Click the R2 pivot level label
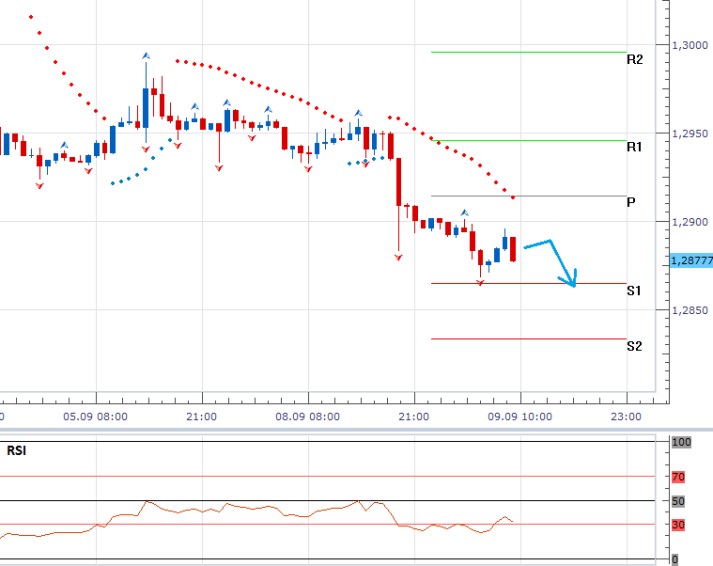This screenshot has height=566, width=713. 634,60
